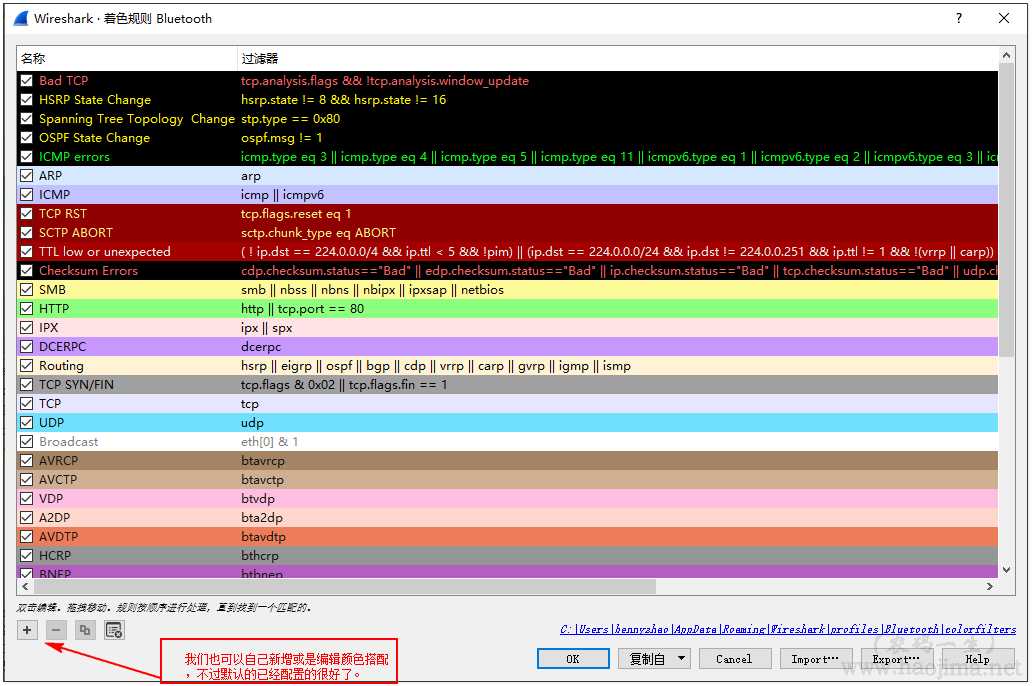Toggle the UDP rule checkbox

tap(26, 423)
